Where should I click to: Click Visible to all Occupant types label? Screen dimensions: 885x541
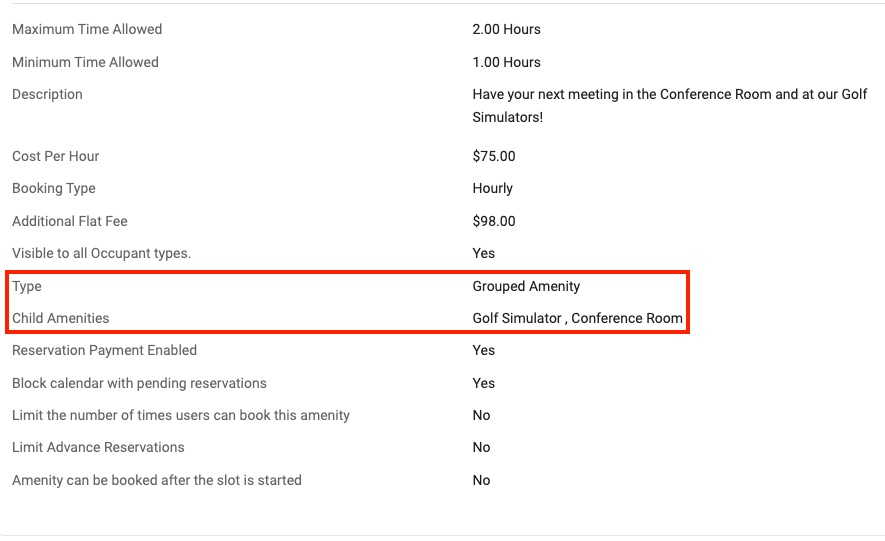(x=102, y=253)
